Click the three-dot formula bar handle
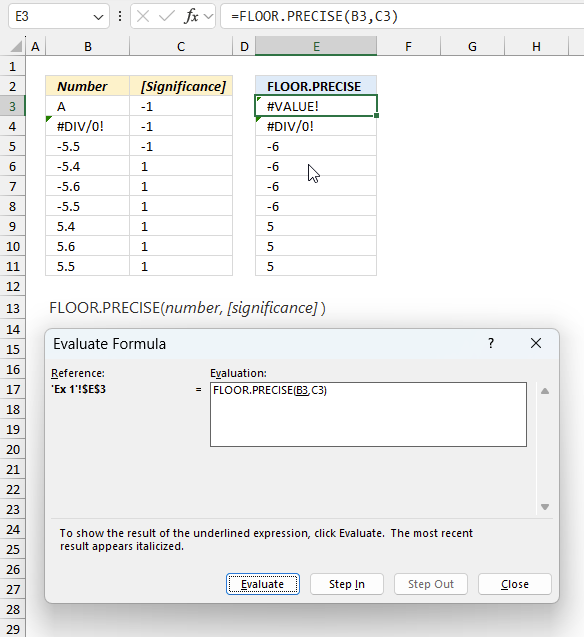This screenshot has height=637, width=584. (x=120, y=16)
